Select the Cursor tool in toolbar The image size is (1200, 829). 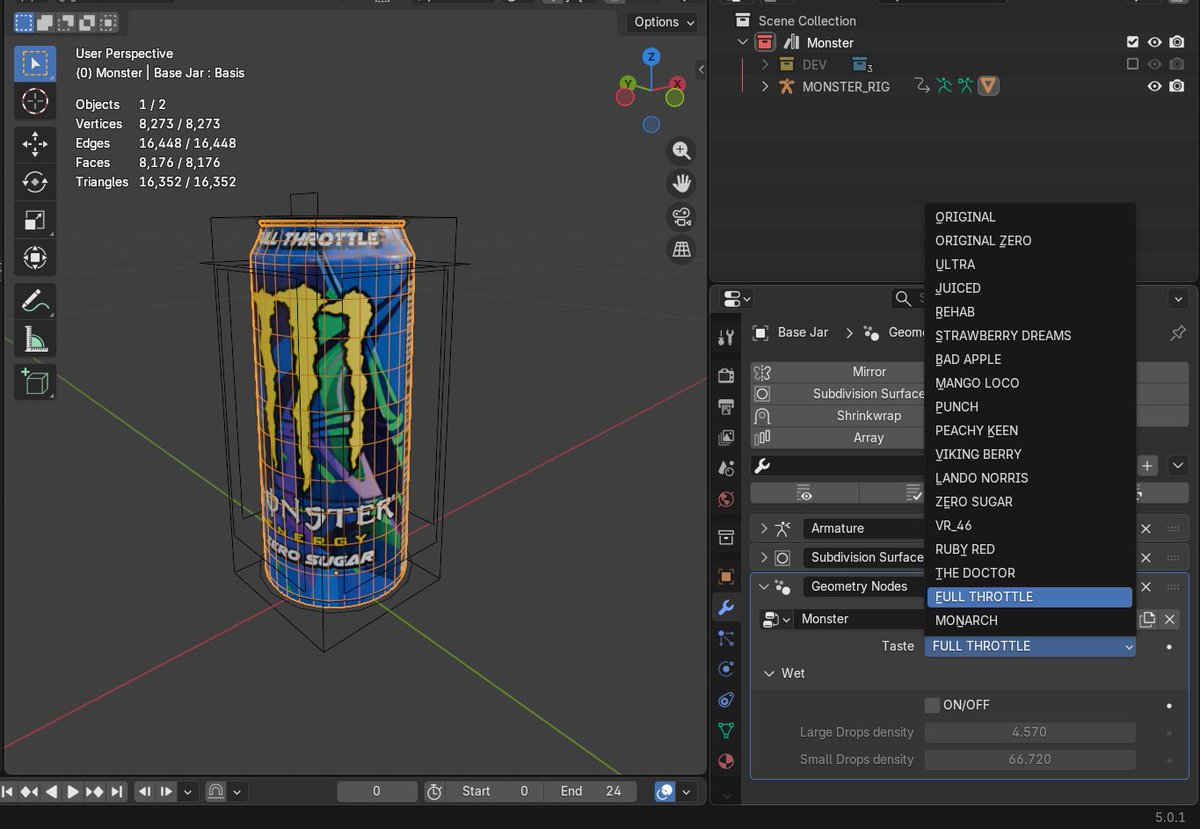coord(35,102)
